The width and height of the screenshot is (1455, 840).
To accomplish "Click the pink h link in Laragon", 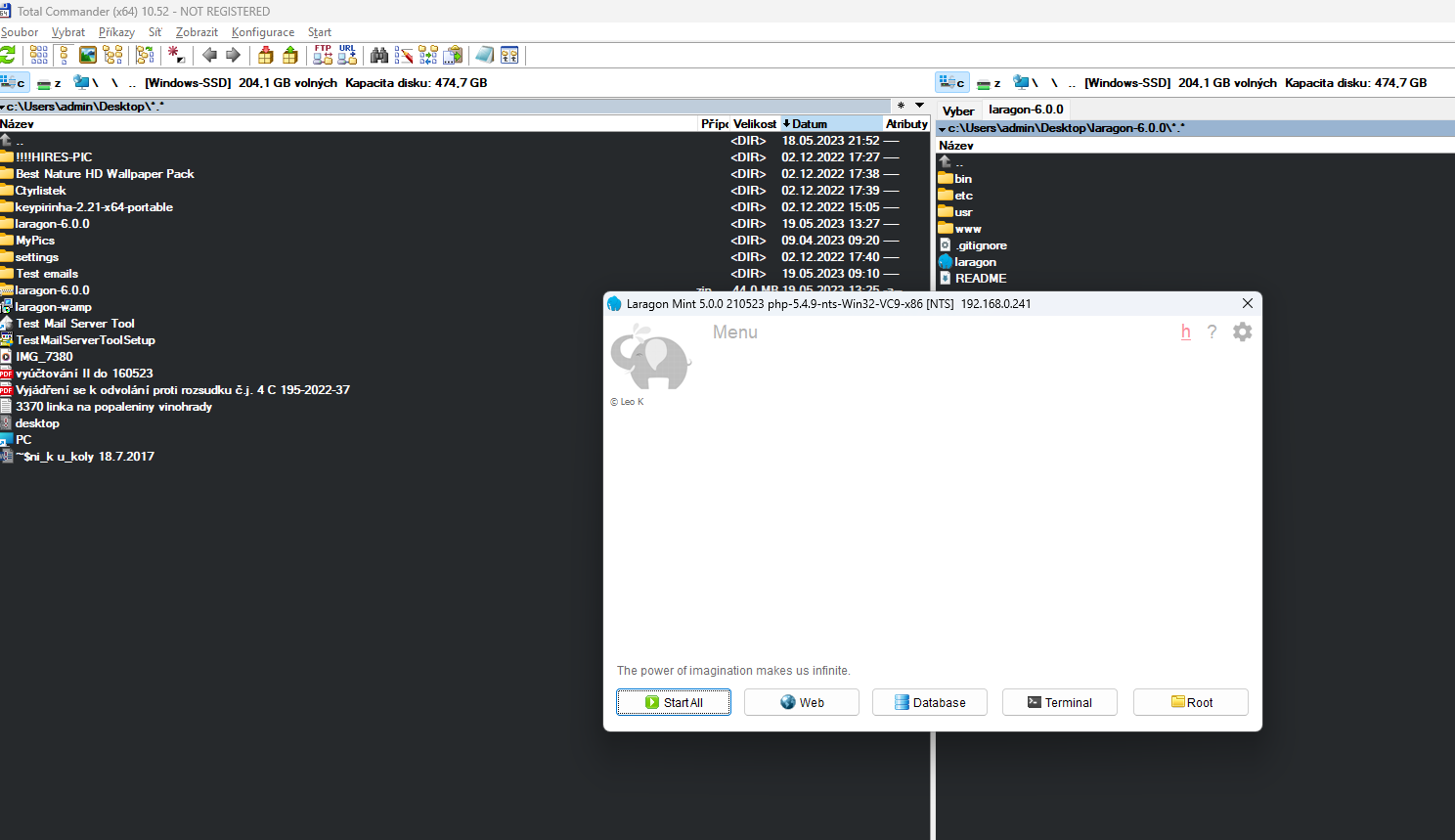I will click(1186, 332).
